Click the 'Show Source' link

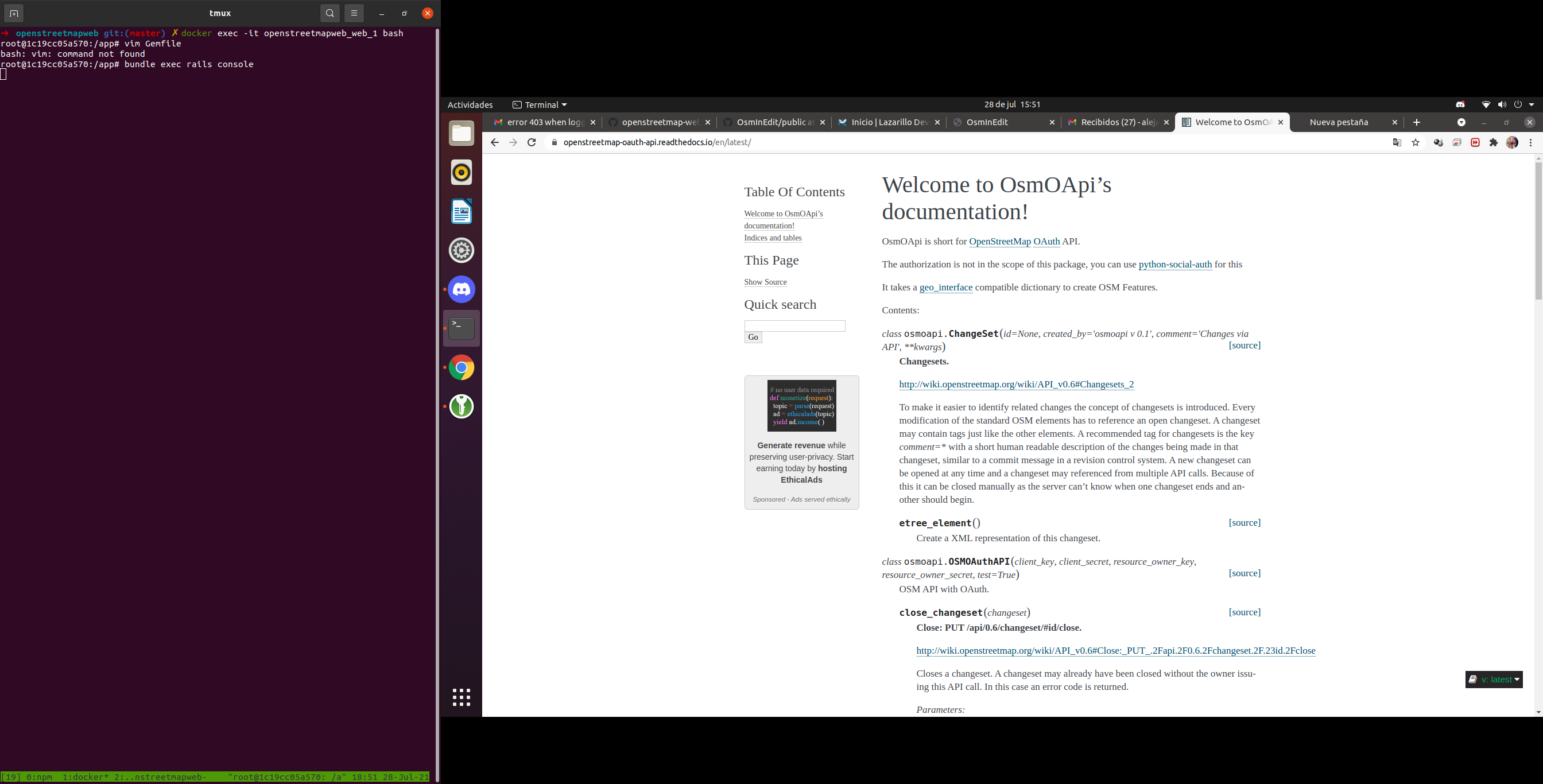(765, 282)
